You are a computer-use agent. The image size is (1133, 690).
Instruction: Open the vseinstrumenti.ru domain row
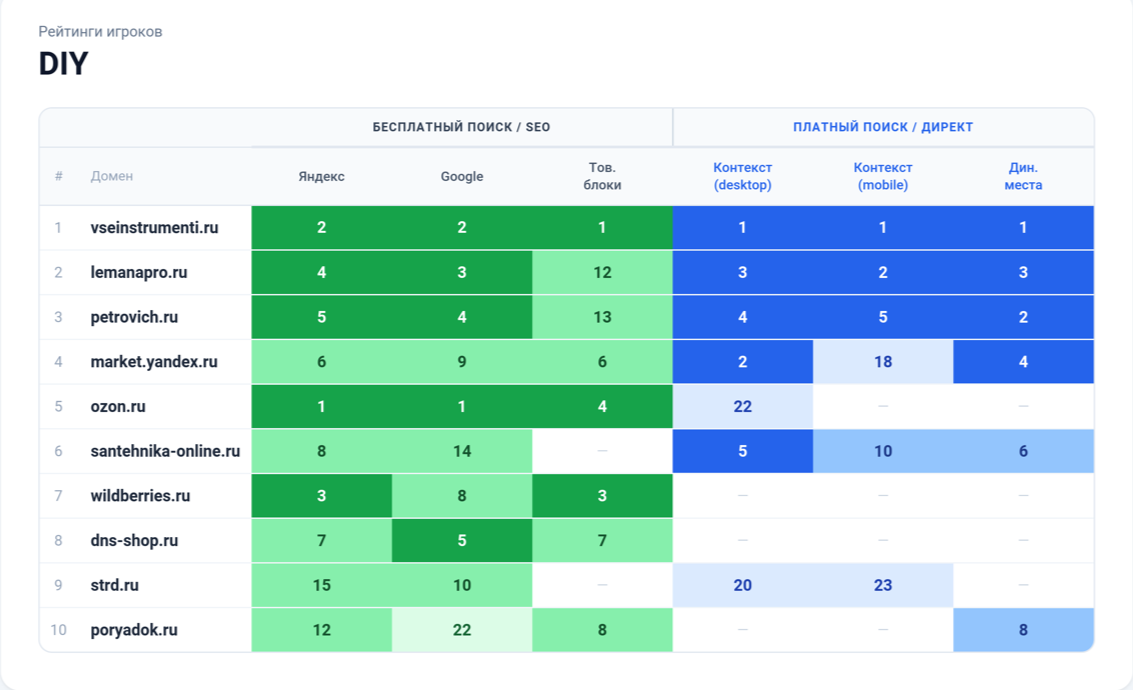click(x=566, y=228)
